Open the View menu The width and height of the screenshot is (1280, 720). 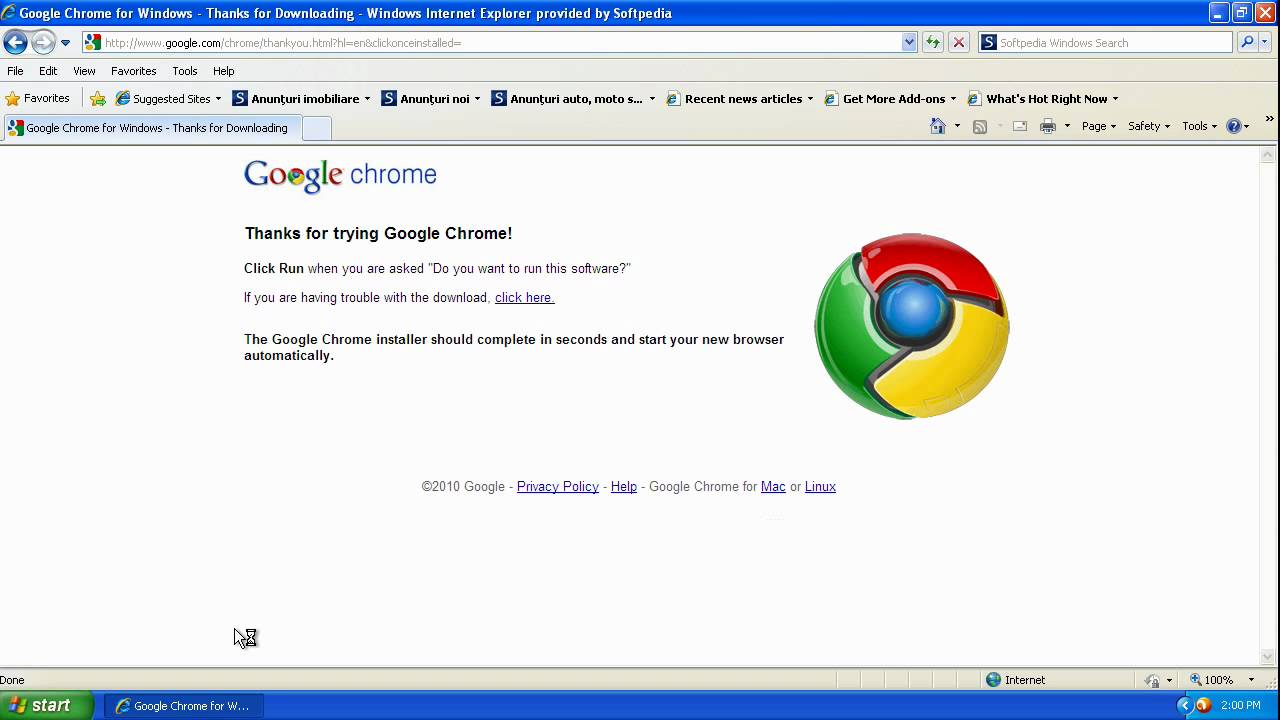click(84, 71)
